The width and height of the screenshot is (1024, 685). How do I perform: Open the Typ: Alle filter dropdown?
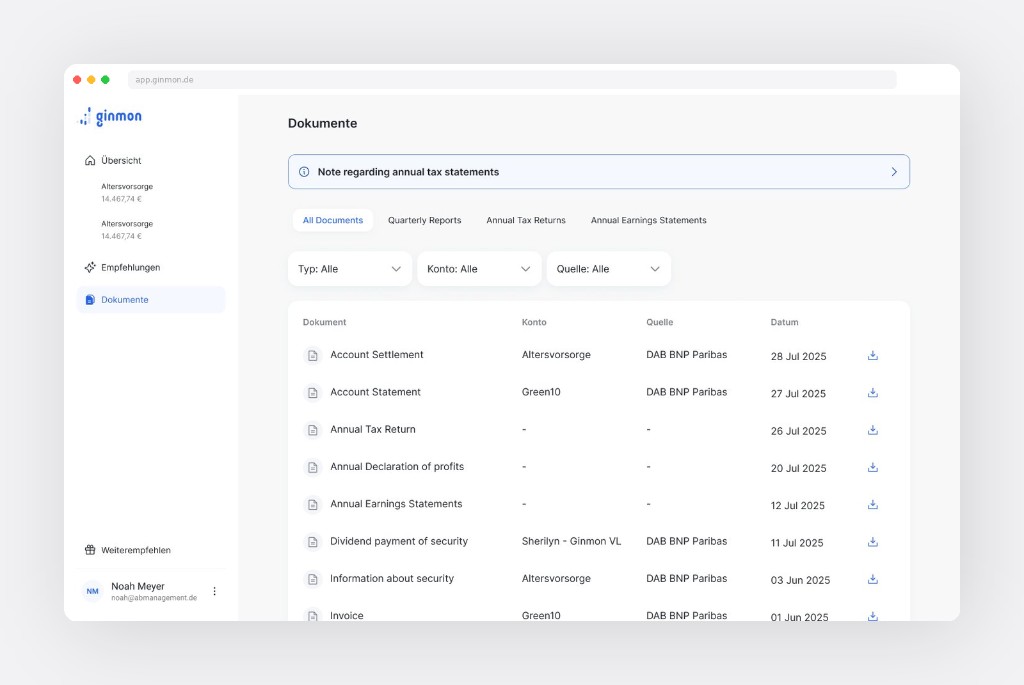[x=349, y=269]
